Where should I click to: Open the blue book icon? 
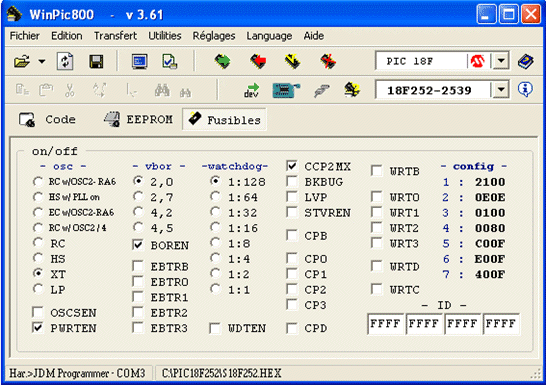[x=525, y=61]
